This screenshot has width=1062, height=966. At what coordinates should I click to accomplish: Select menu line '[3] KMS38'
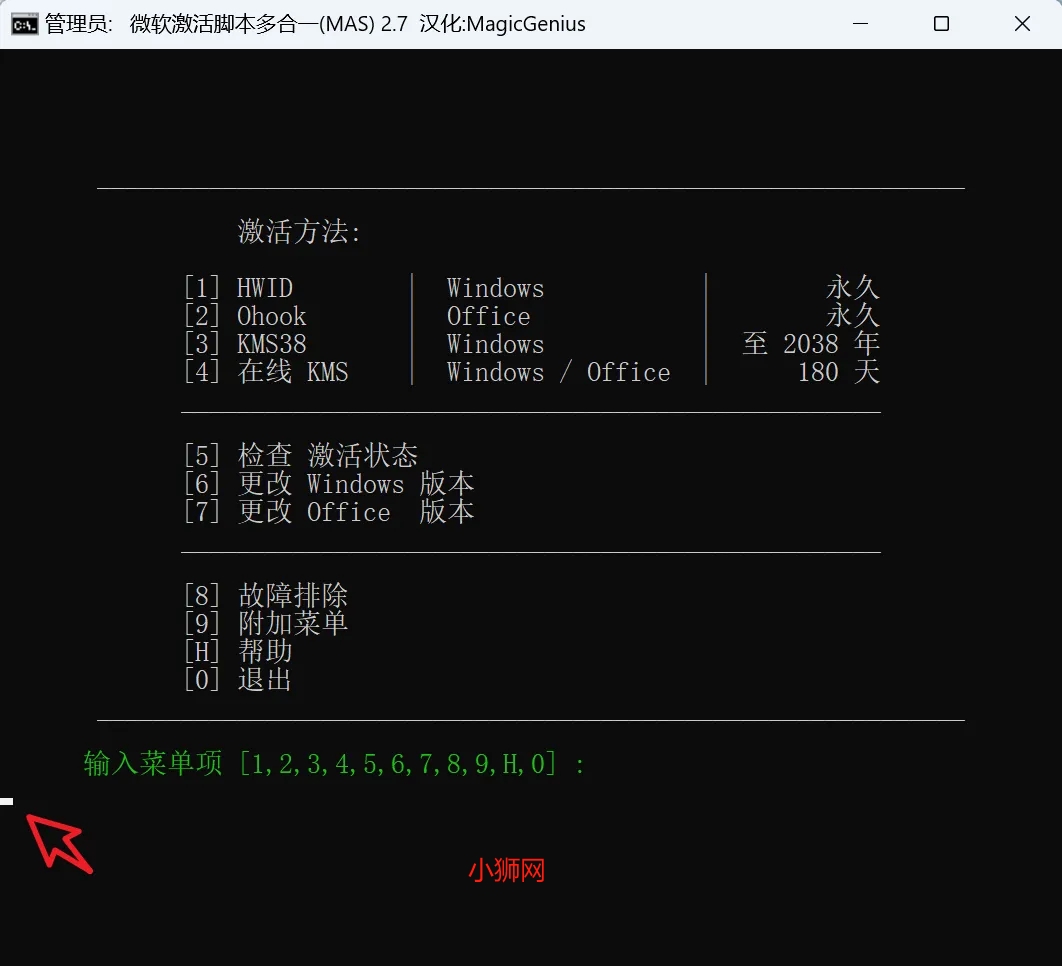tap(245, 344)
